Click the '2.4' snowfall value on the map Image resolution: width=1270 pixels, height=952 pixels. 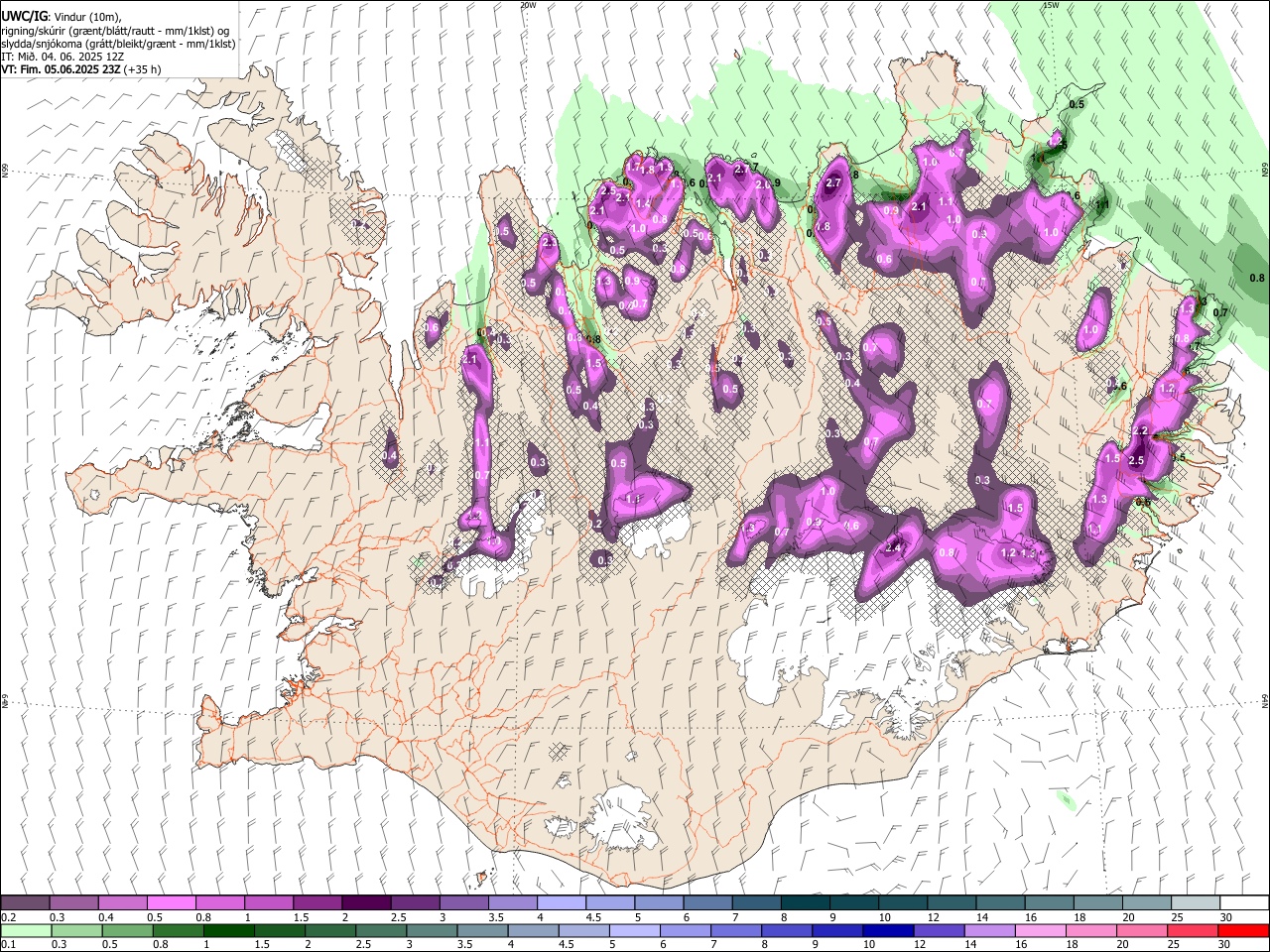click(893, 547)
